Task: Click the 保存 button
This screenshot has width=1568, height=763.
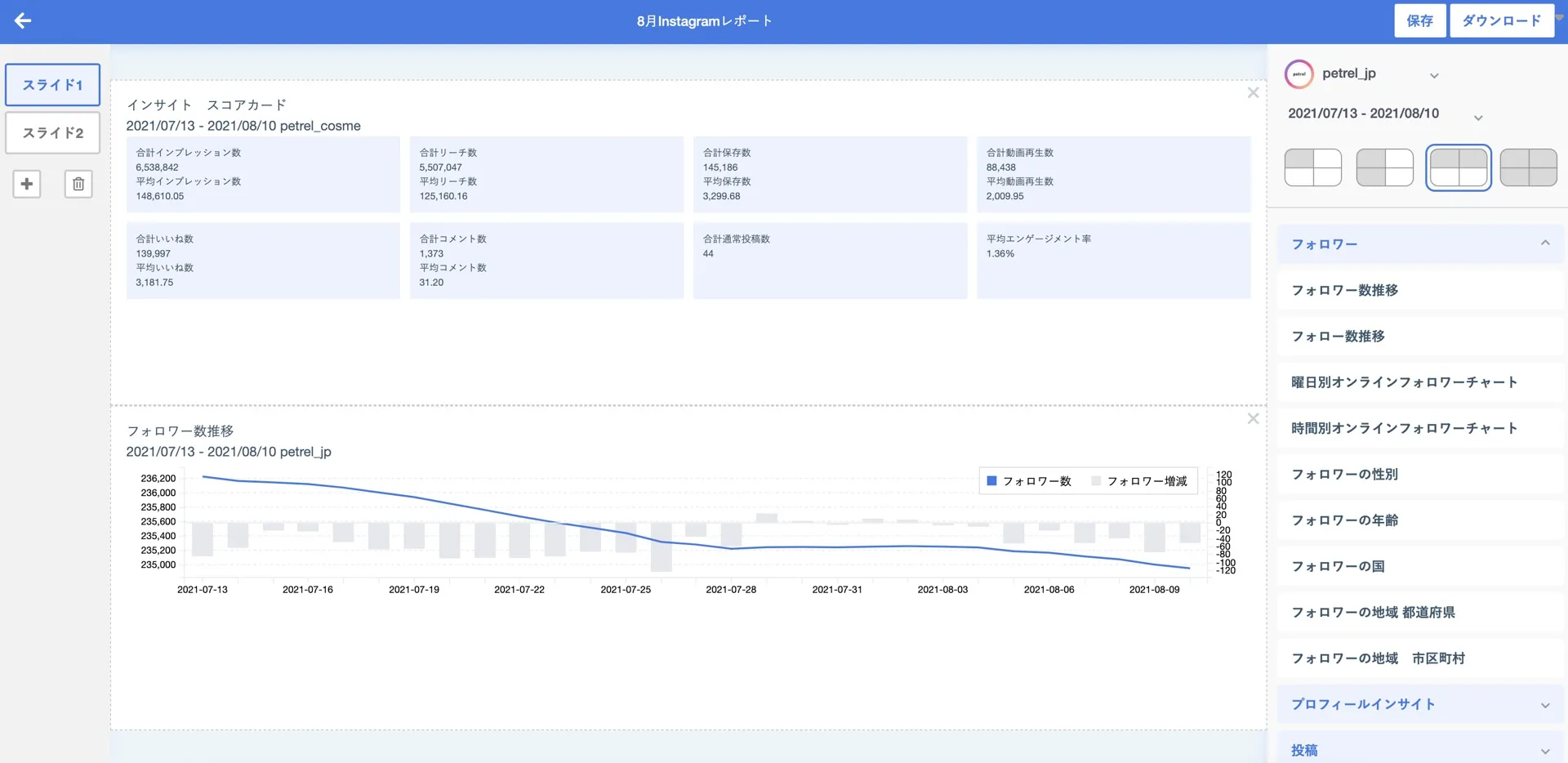Action: click(1419, 21)
